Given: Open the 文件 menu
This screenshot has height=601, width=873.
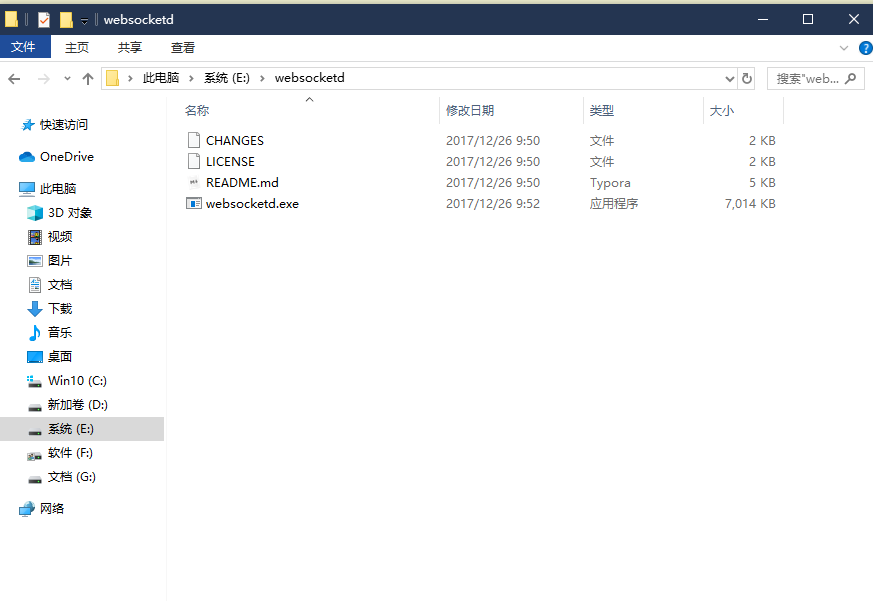Looking at the screenshot, I should 25,47.
